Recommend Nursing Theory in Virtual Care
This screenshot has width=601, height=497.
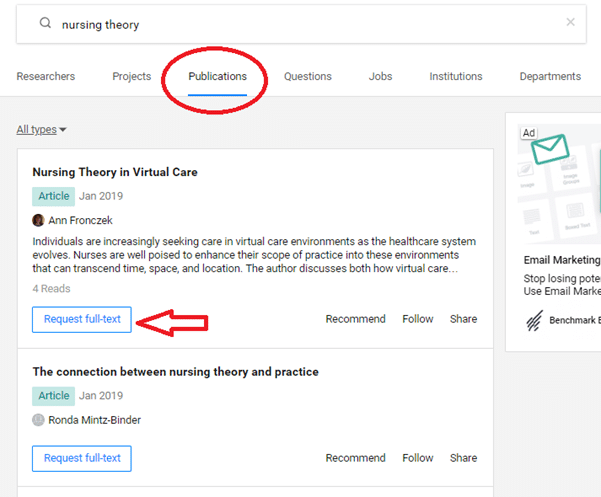coord(355,319)
